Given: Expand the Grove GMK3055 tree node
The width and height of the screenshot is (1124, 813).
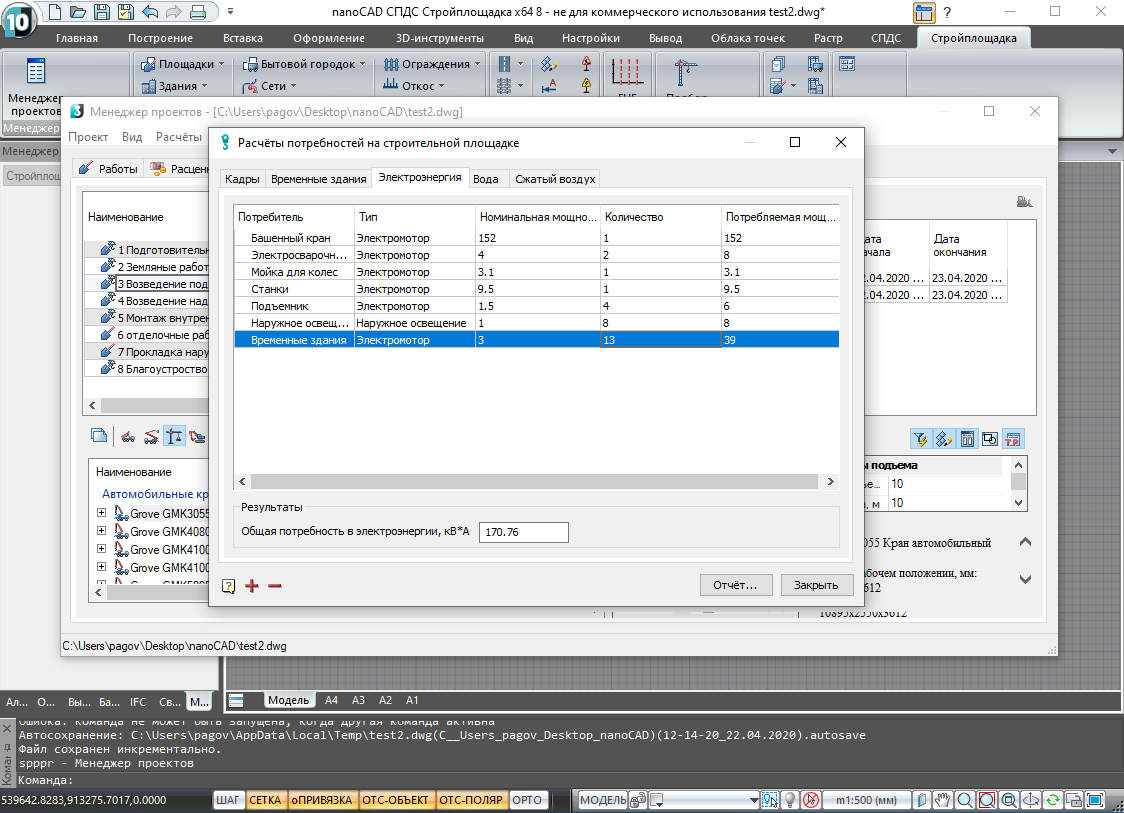Looking at the screenshot, I should 101,513.
